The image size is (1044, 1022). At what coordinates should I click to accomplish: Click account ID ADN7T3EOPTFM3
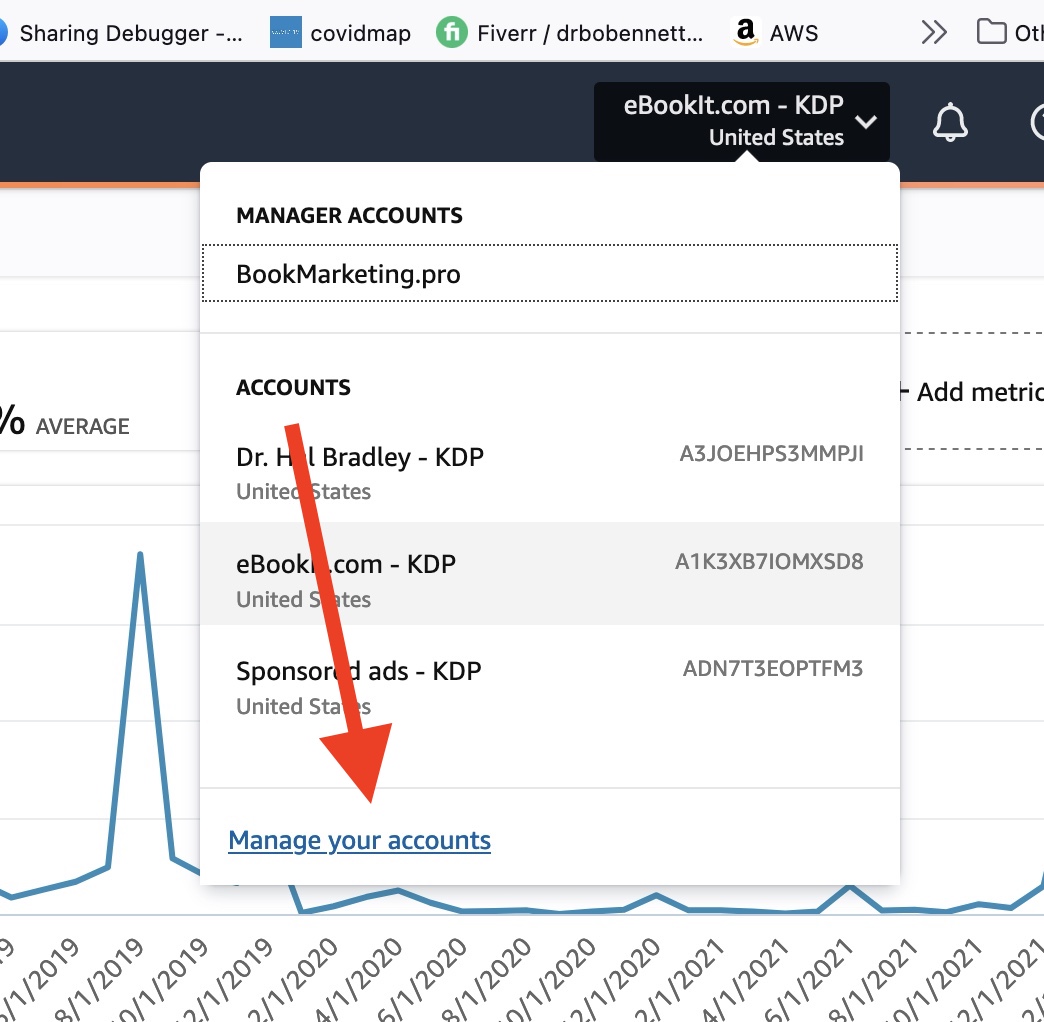[773, 668]
